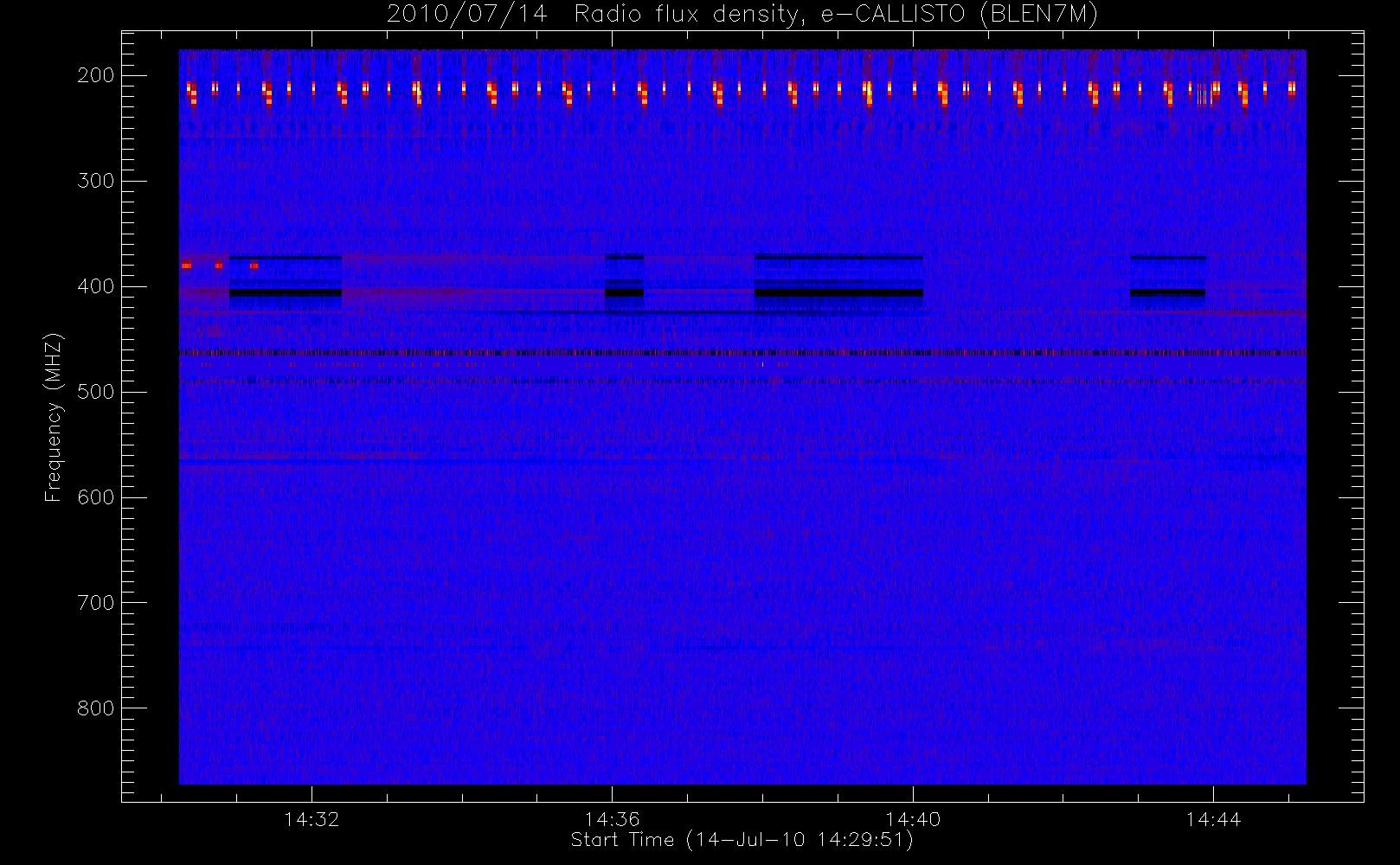Click the 300 frequency tick label

click(x=96, y=181)
